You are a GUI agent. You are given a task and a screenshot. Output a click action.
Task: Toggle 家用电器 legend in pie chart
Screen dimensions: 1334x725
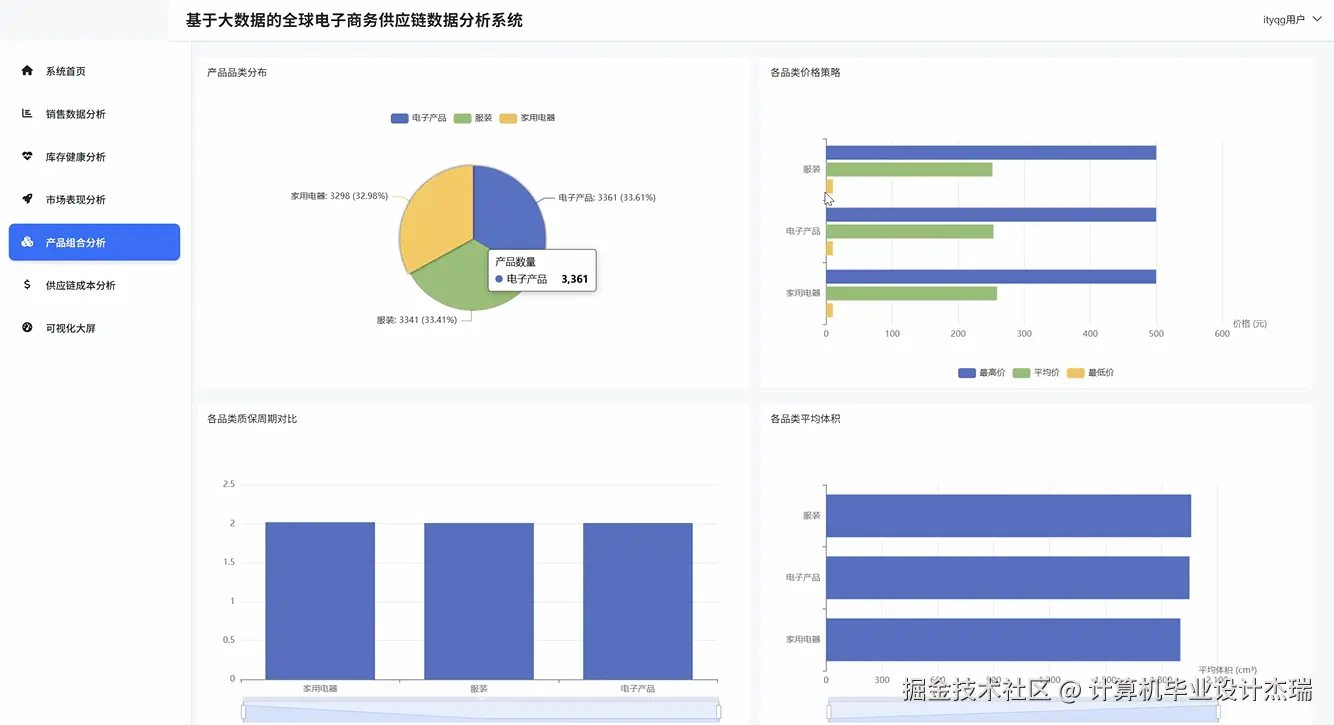[527, 118]
